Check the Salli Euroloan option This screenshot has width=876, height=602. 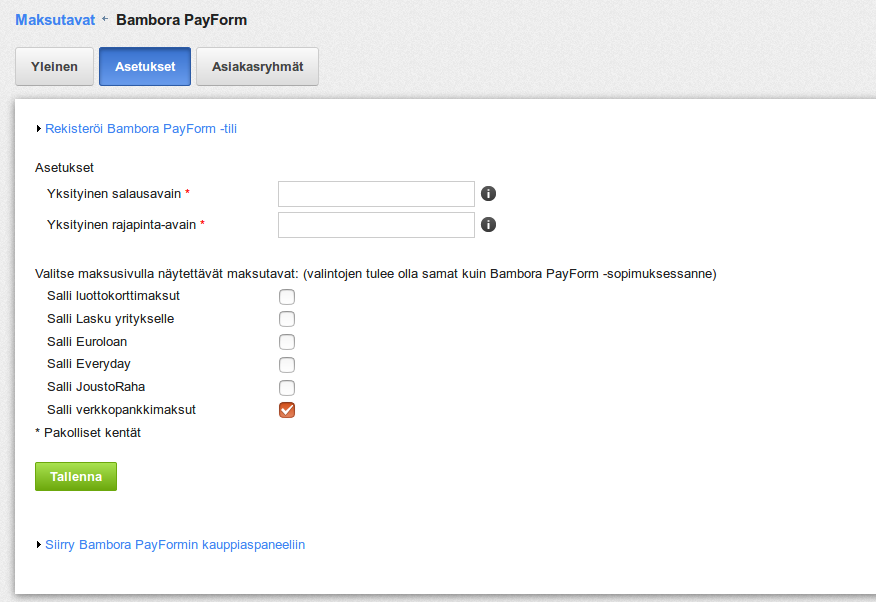click(287, 342)
